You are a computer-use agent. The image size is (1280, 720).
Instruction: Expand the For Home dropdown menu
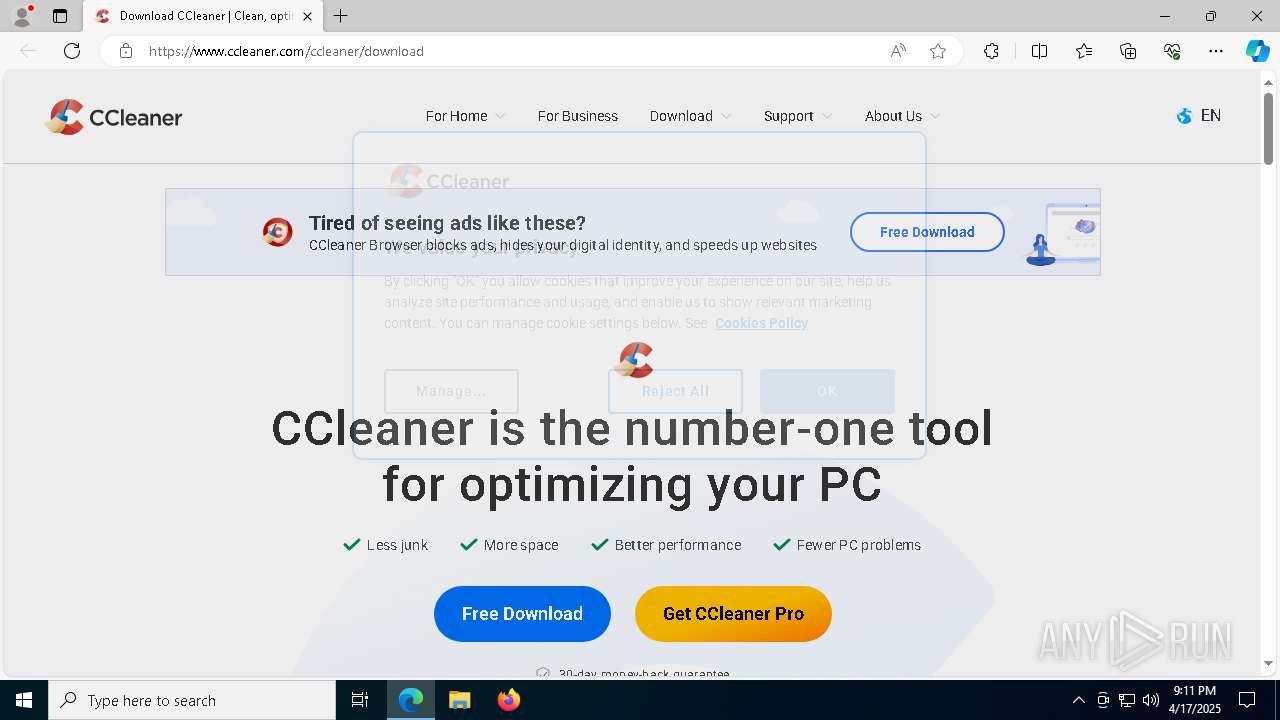(x=465, y=116)
